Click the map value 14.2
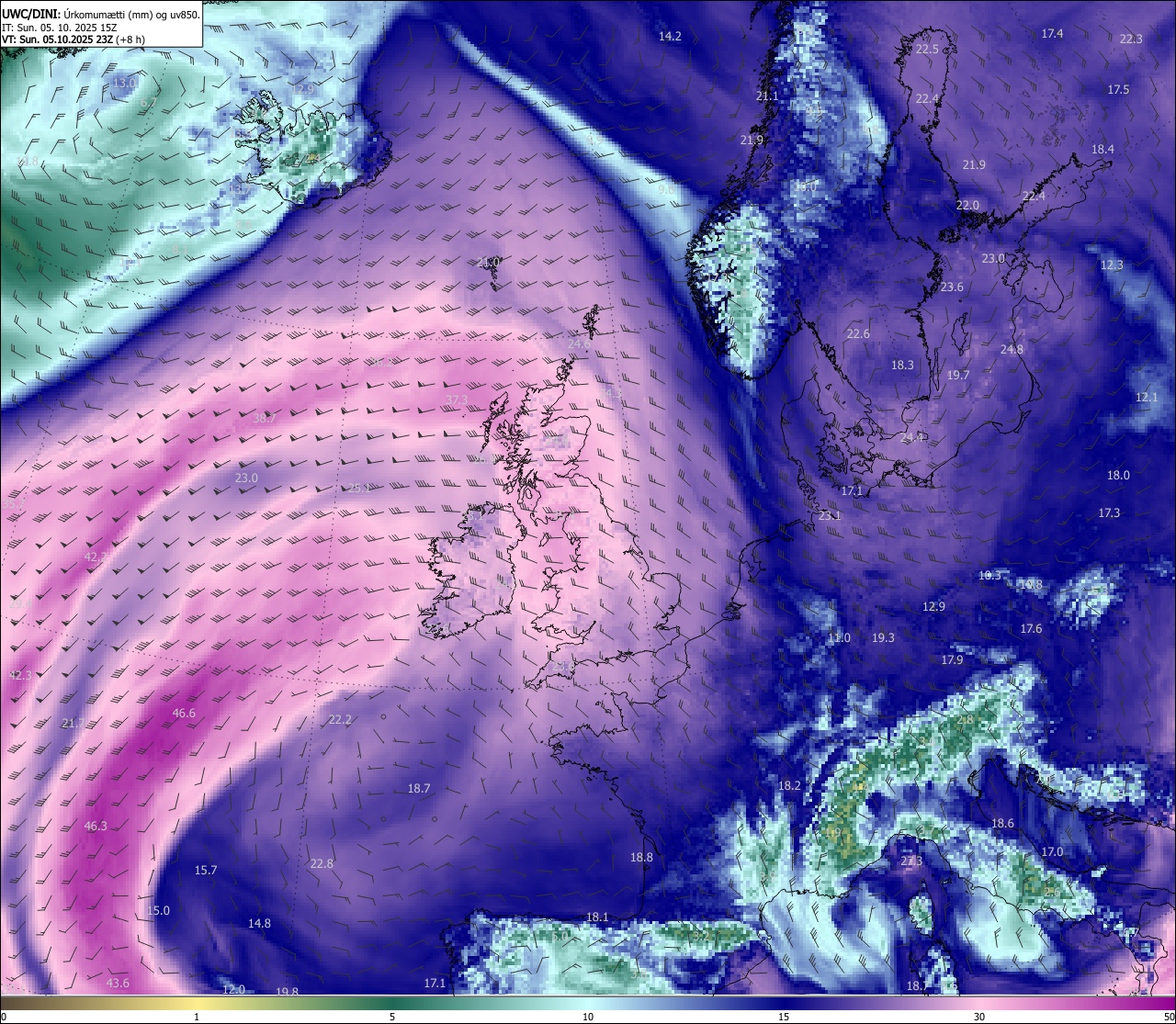 click(x=670, y=37)
